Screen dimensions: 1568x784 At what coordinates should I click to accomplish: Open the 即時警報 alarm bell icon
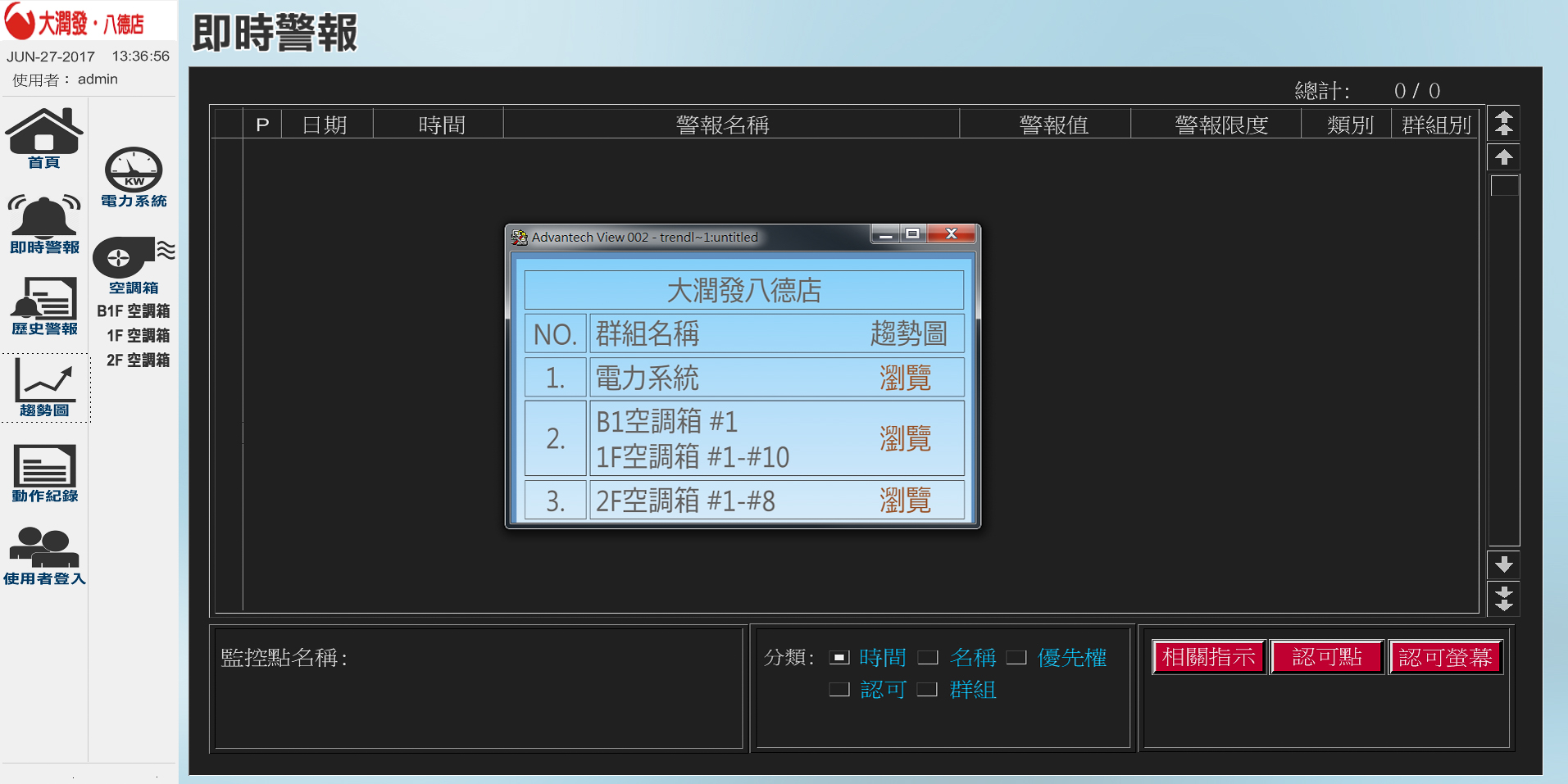tap(44, 224)
